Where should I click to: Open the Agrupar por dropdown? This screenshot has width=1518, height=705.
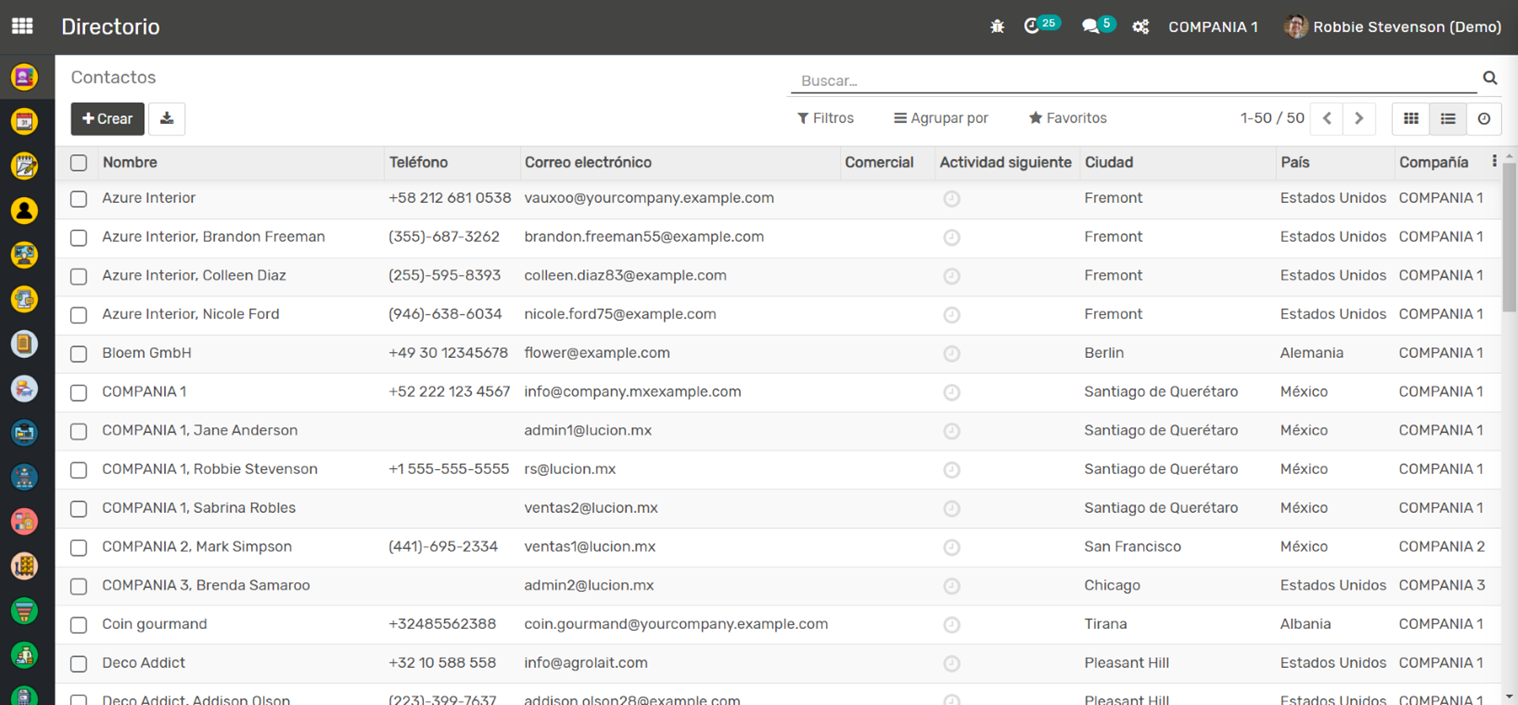point(941,118)
